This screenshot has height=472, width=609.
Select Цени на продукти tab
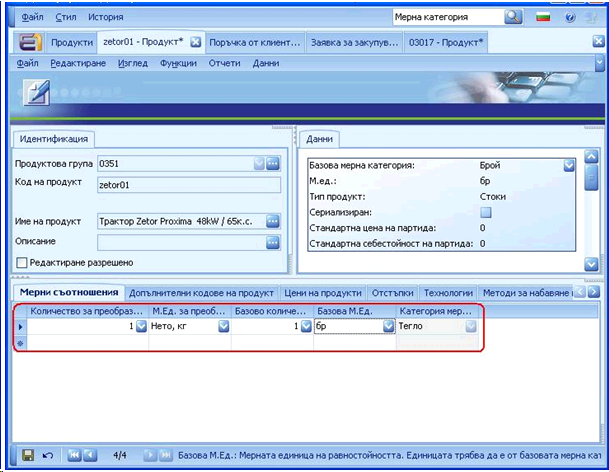323,293
